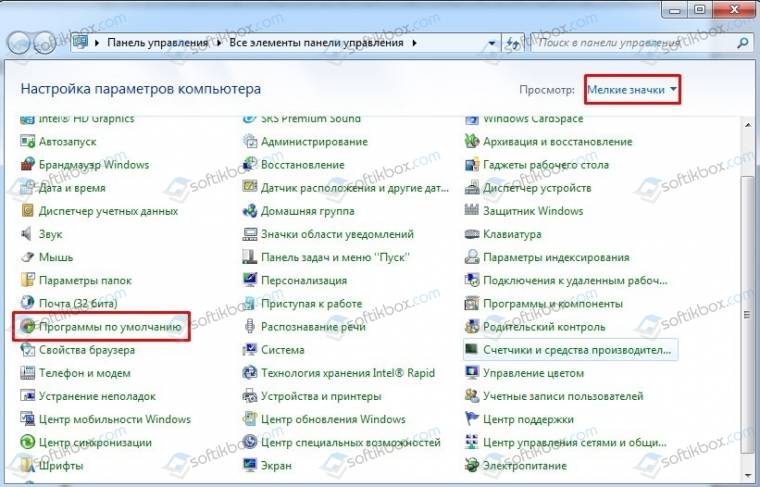Click the vertical scrollbar of the item list
The width and height of the screenshot is (760, 487).
[749, 300]
